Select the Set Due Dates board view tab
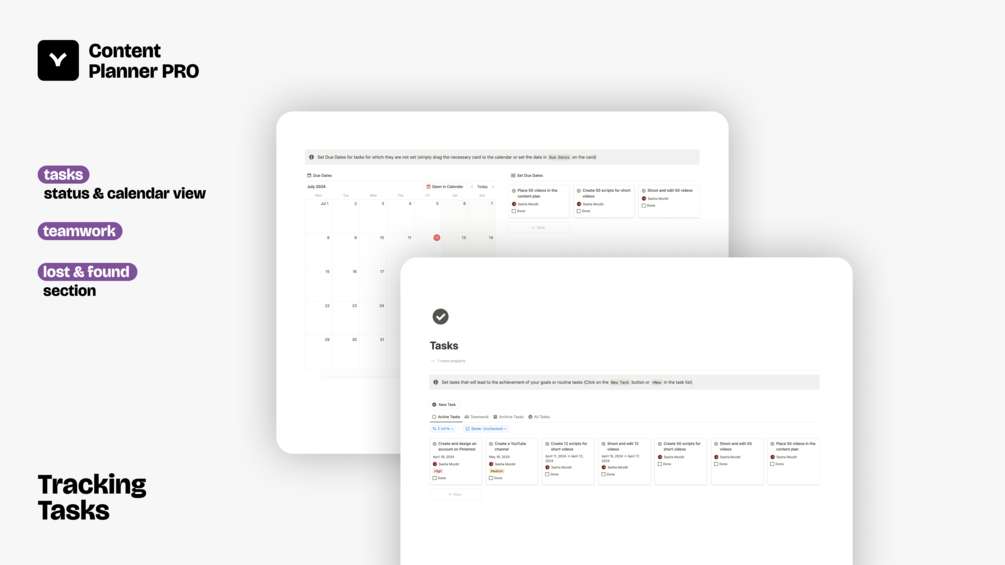 point(527,176)
